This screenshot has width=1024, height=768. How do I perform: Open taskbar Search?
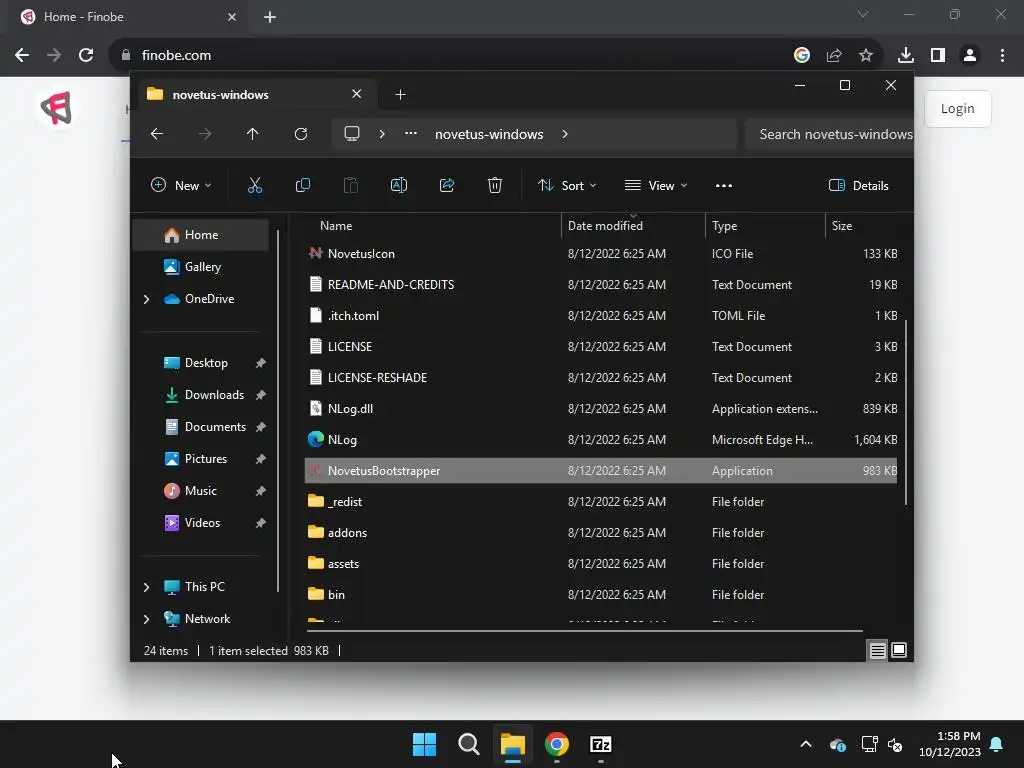click(x=469, y=744)
